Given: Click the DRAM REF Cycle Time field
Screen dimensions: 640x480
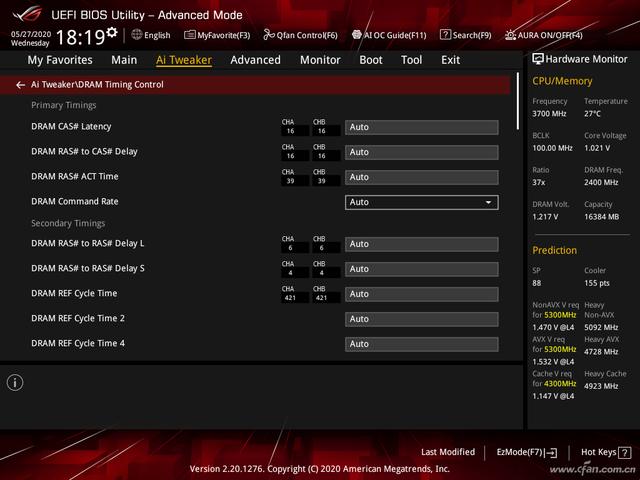Looking at the screenshot, I should coord(422,294).
